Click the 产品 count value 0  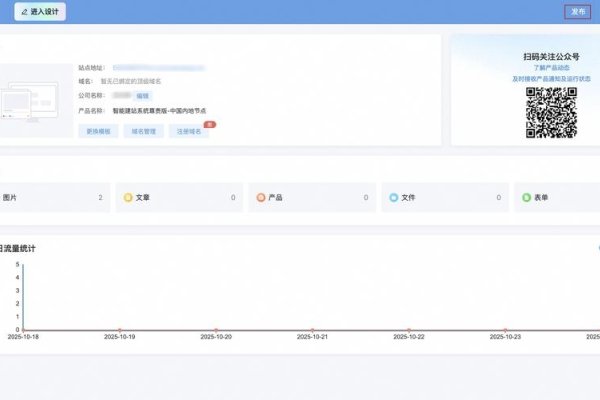366,198
